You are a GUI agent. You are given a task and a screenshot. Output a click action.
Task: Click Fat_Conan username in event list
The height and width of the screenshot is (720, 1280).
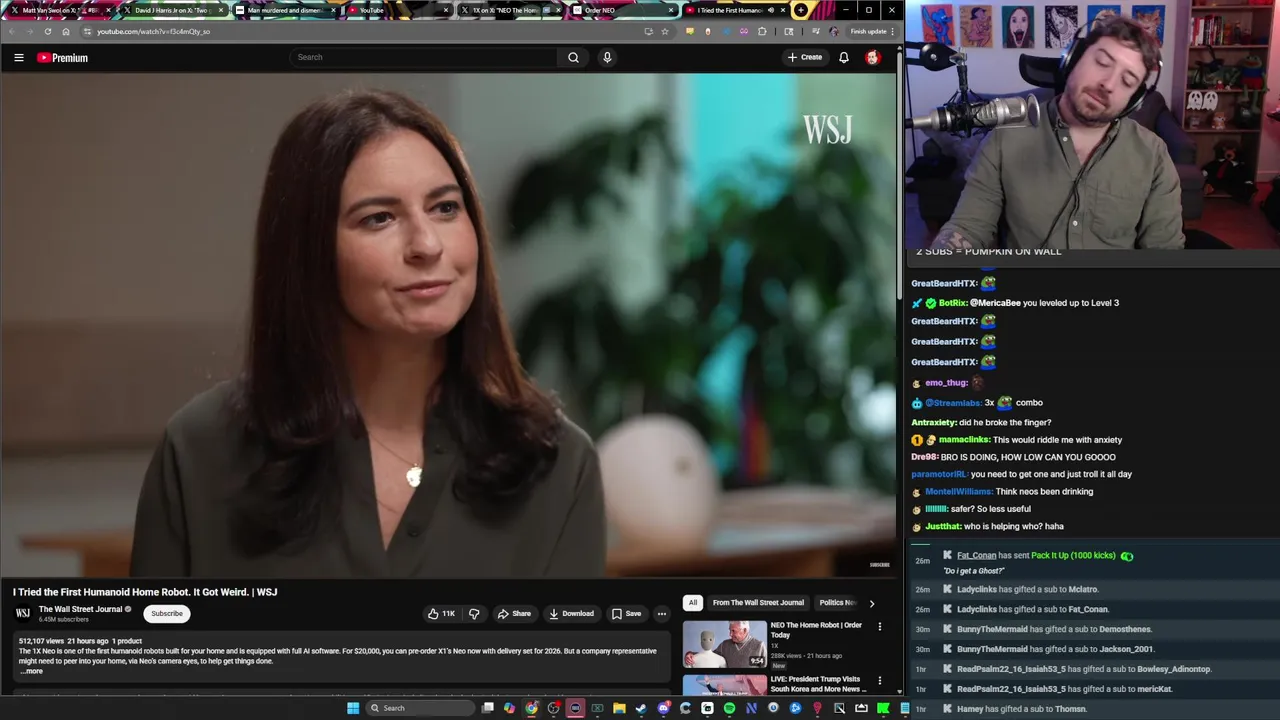click(x=976, y=555)
